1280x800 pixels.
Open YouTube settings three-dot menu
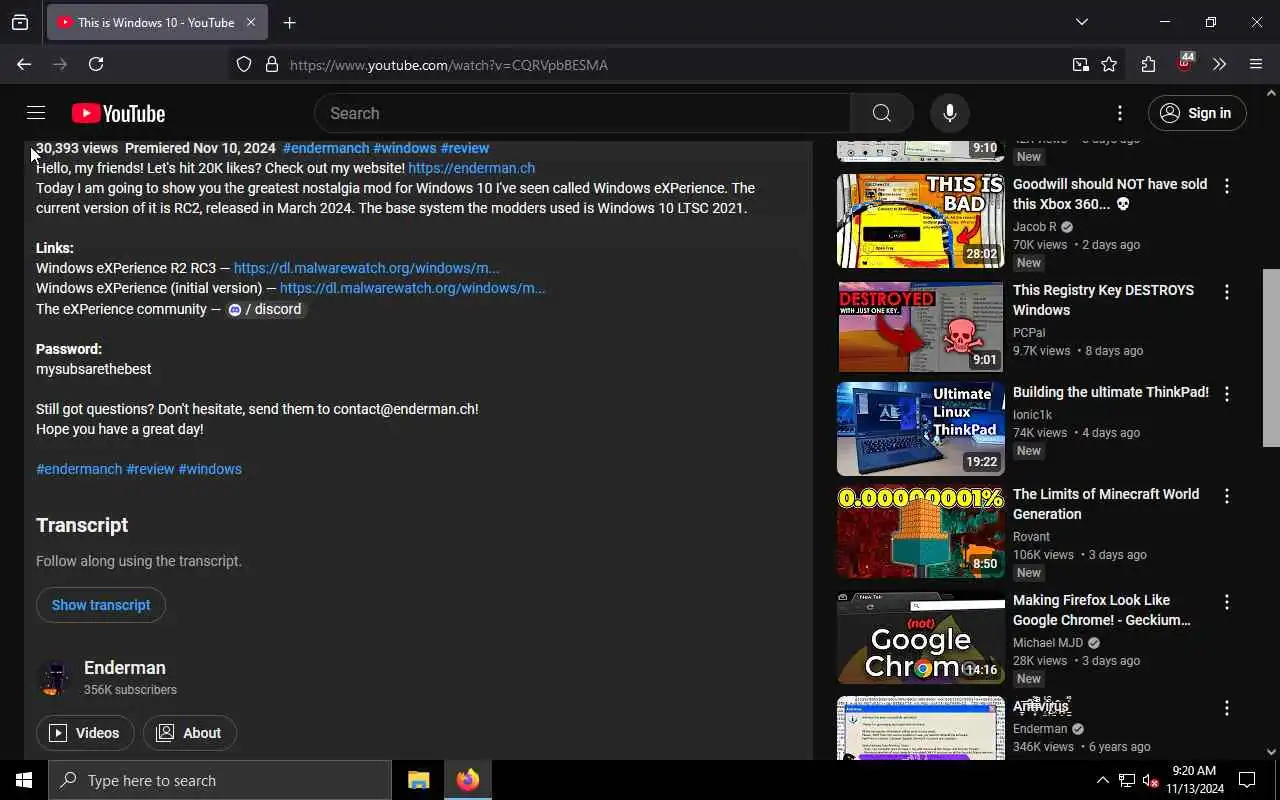[1120, 113]
